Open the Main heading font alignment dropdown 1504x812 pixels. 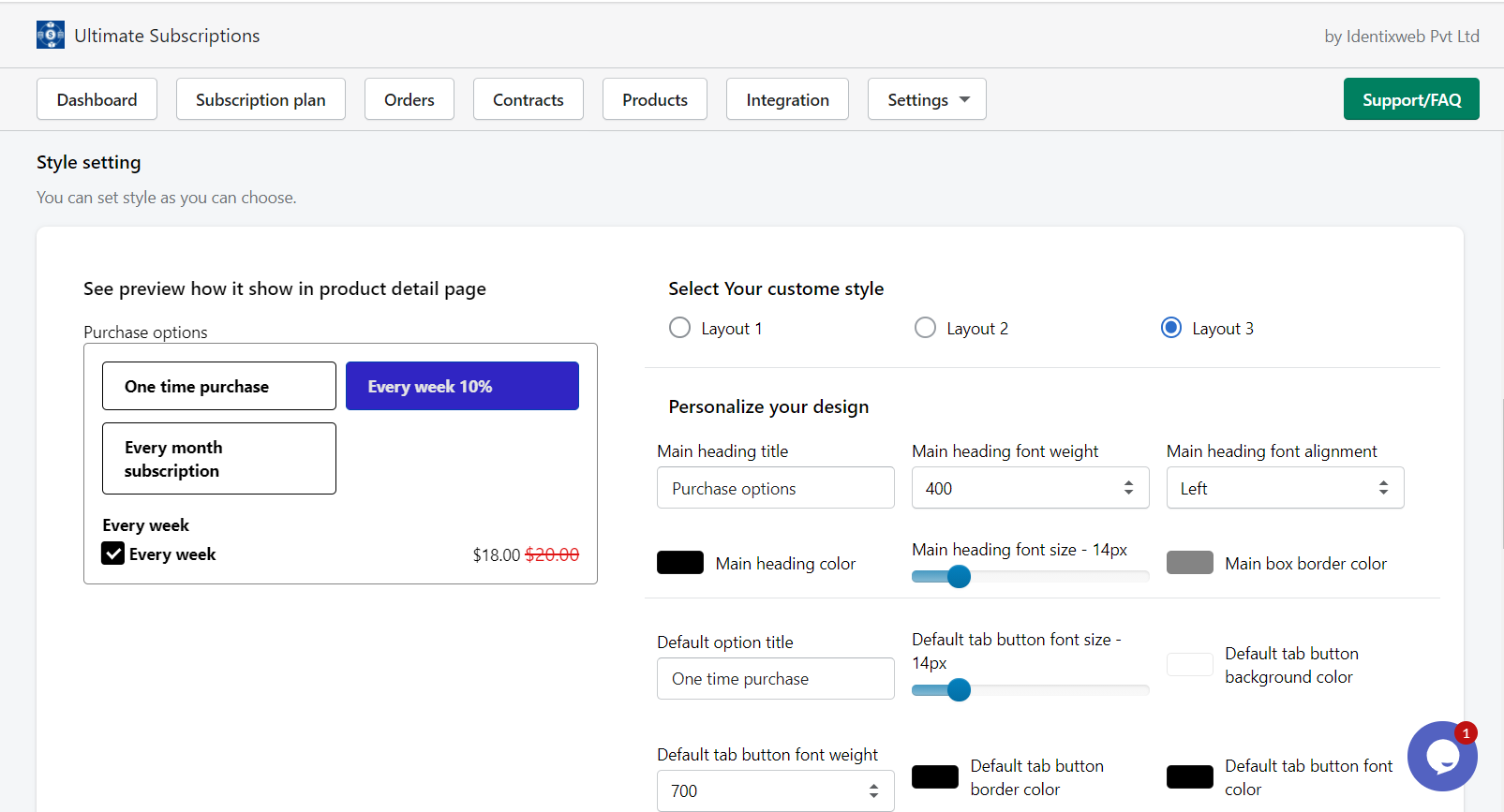pos(1285,488)
